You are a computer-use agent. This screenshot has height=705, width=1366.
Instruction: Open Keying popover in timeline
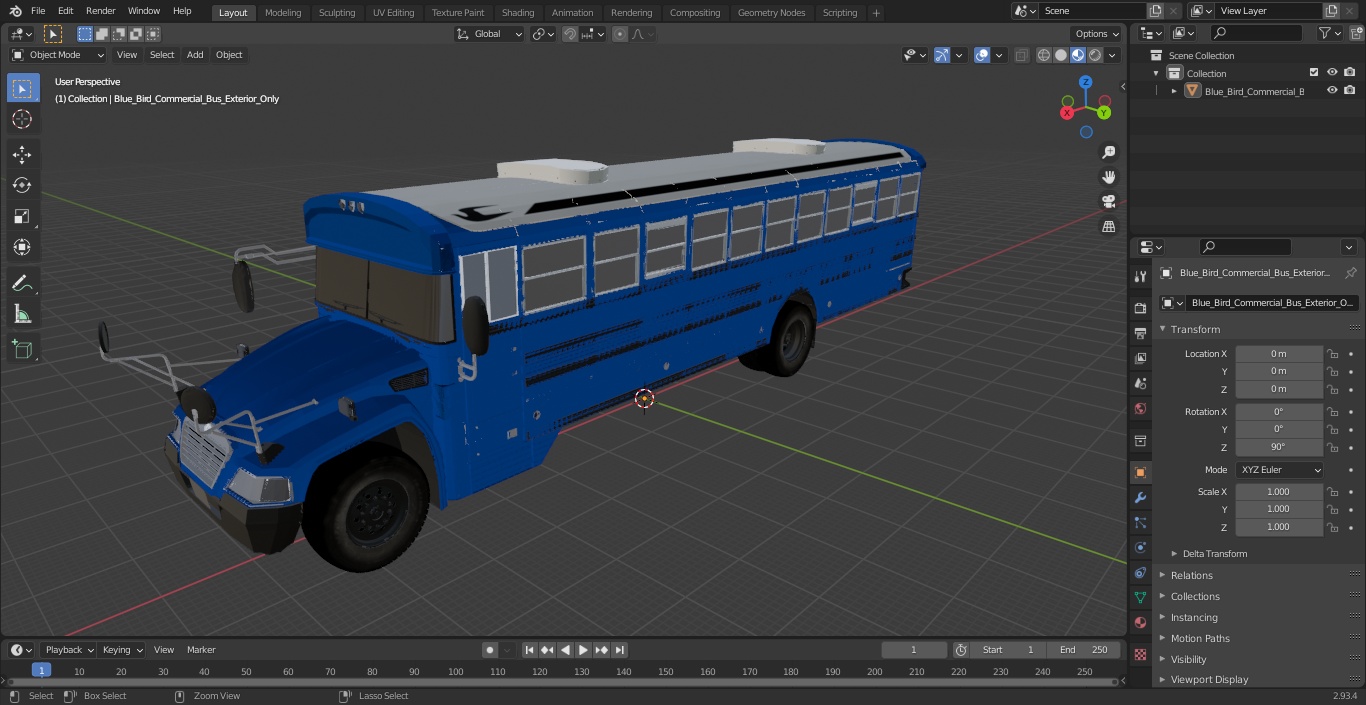[x=122, y=650]
